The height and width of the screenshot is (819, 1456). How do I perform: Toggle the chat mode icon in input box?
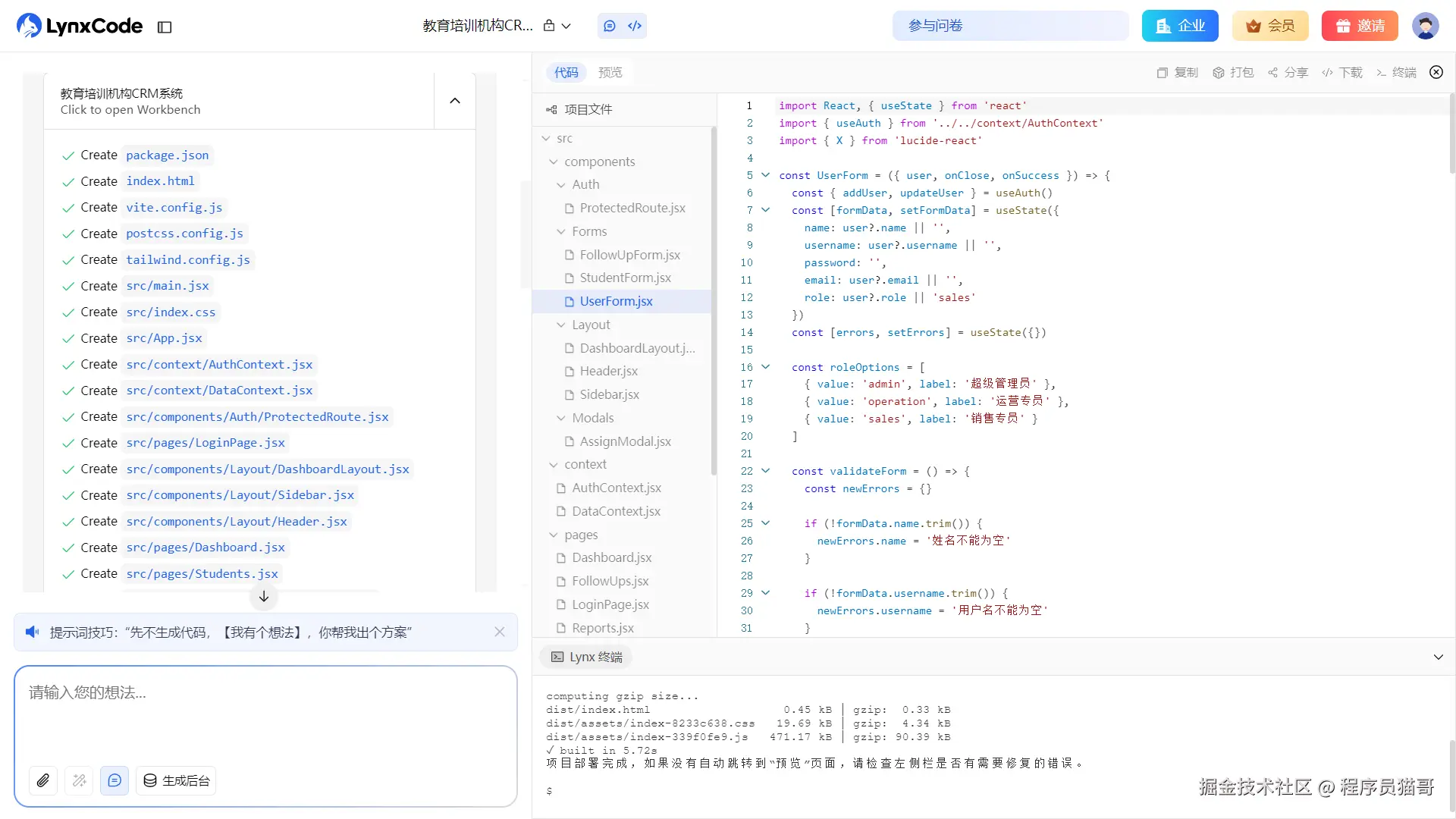click(x=115, y=780)
